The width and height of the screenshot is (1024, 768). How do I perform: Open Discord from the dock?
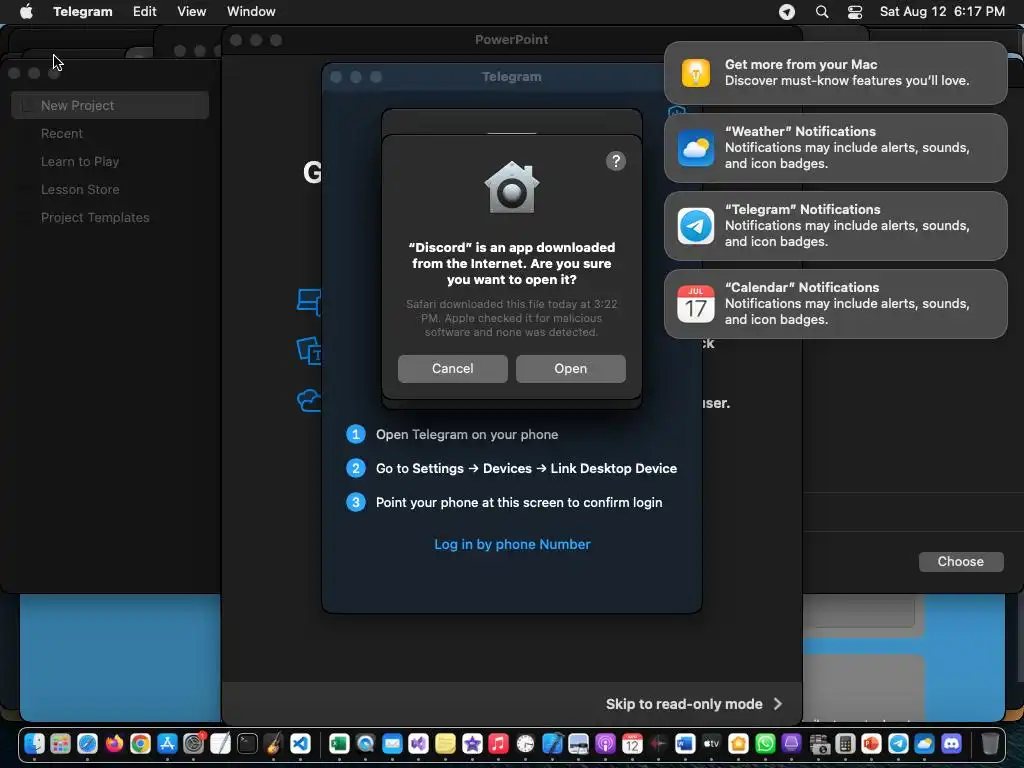click(x=952, y=743)
